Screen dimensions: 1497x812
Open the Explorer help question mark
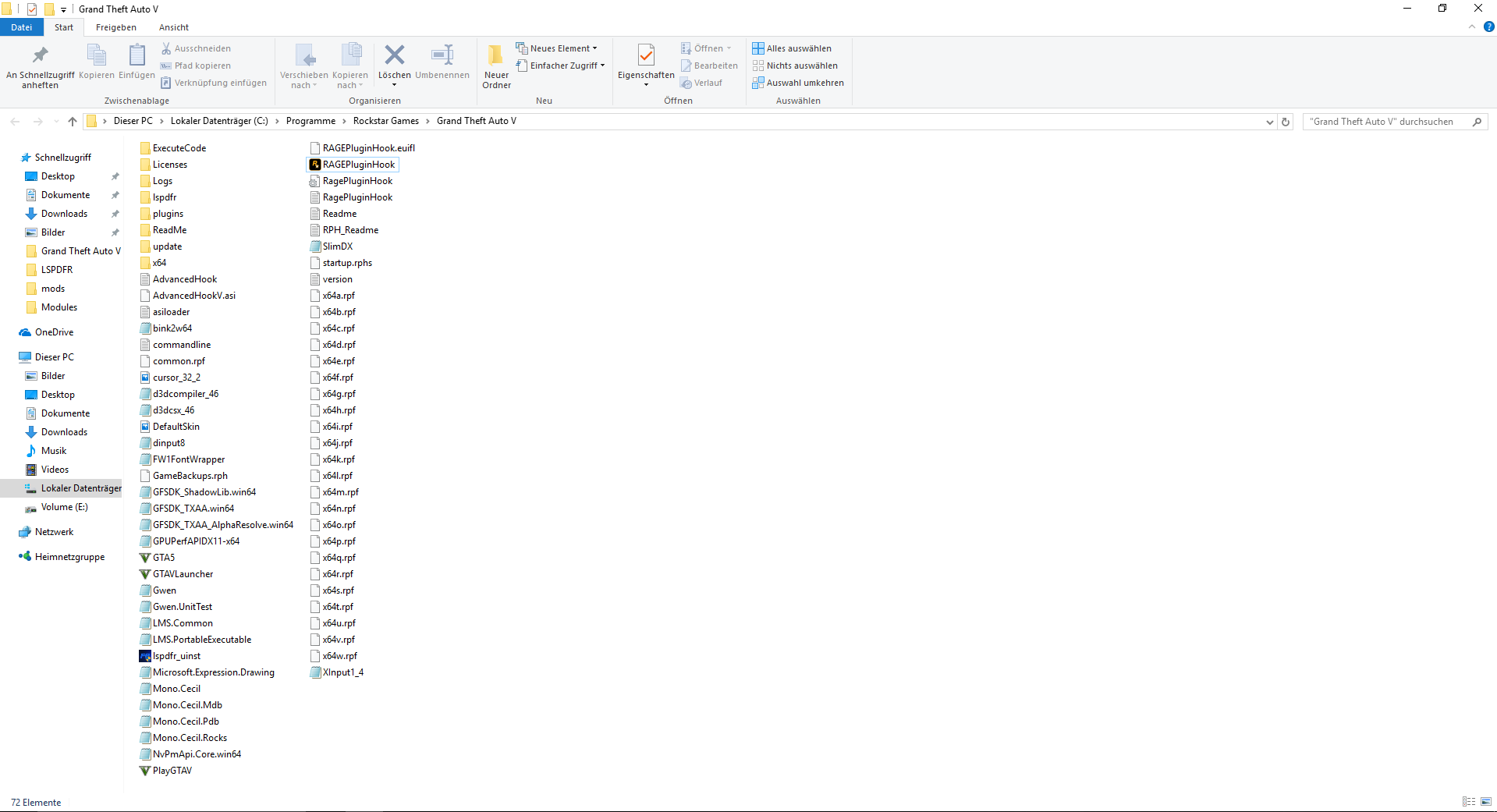pyautogui.click(x=1488, y=27)
